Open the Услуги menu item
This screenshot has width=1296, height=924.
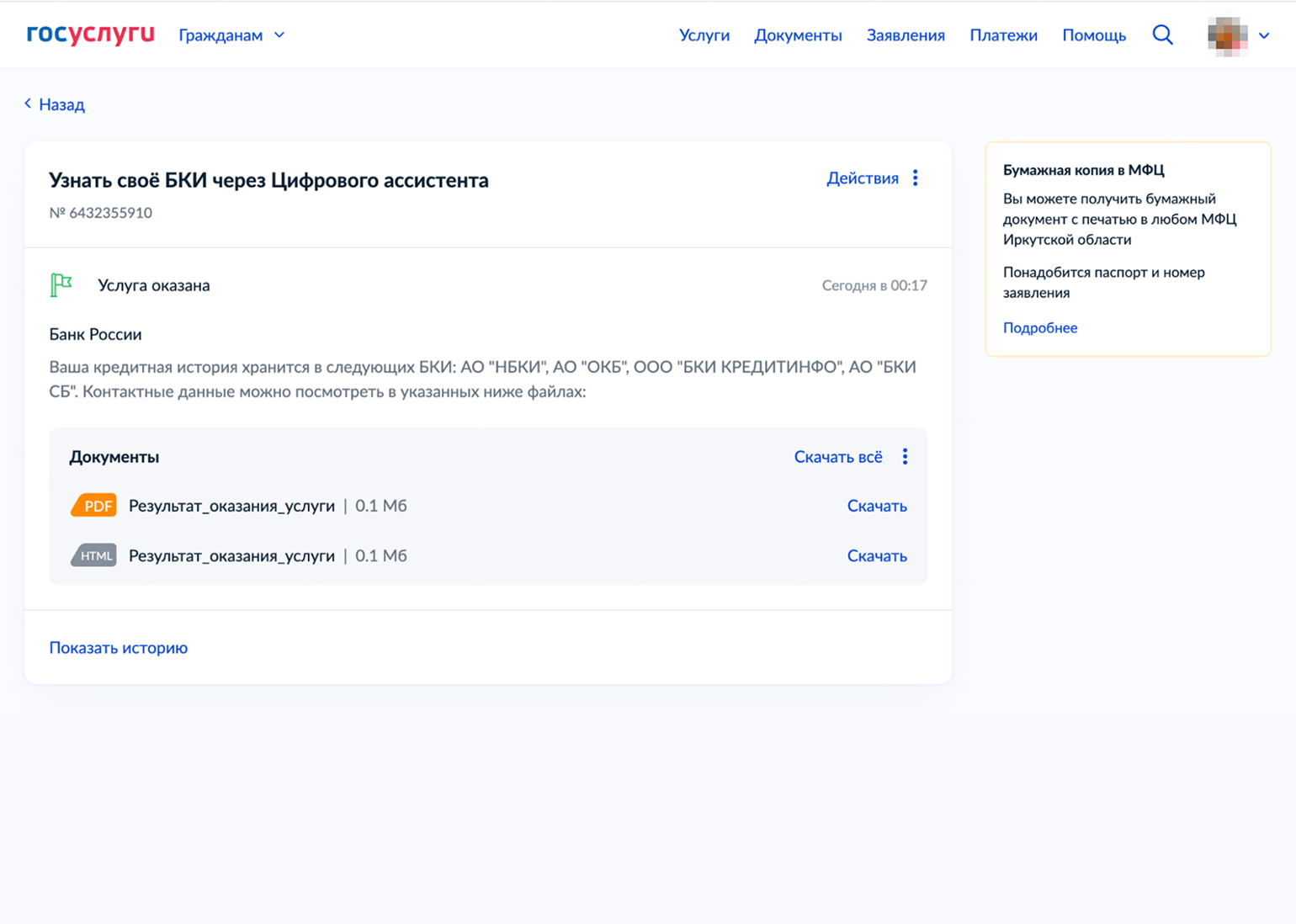(x=704, y=35)
